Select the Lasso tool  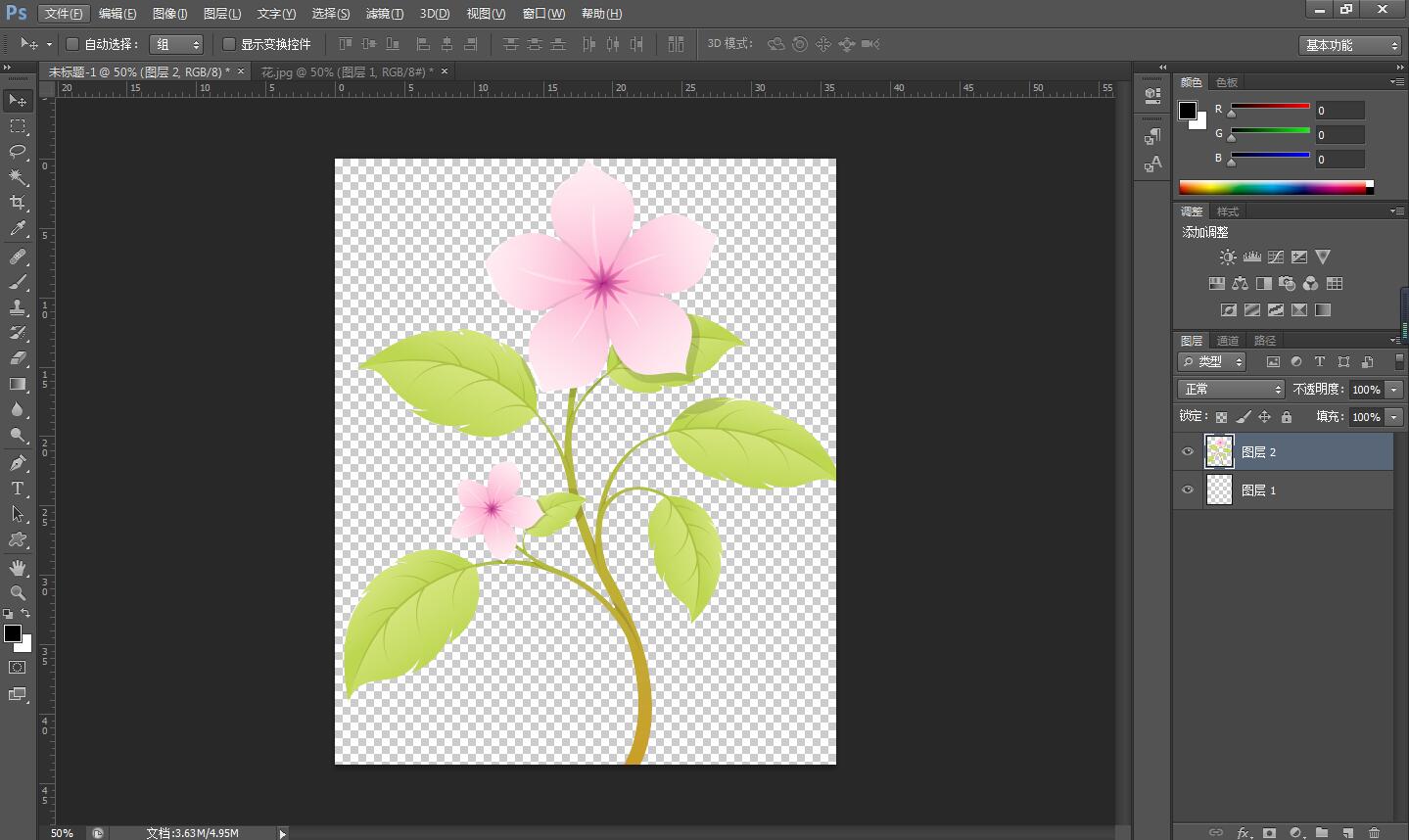coord(18,151)
